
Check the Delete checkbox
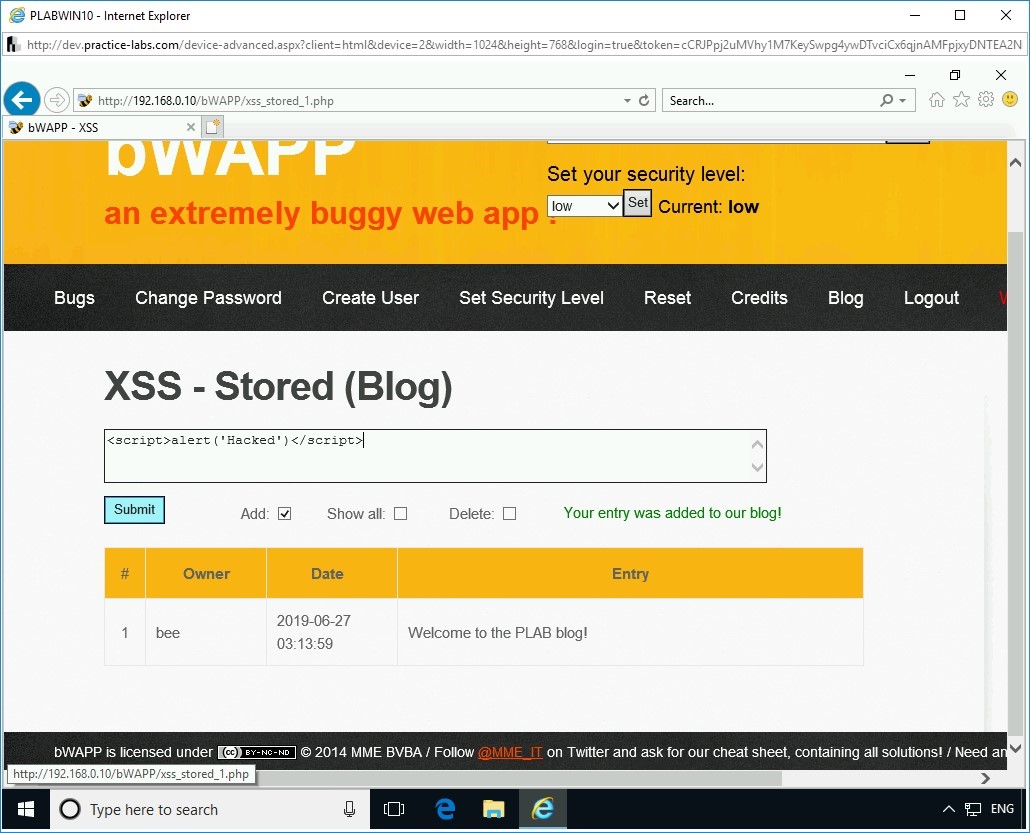(509, 513)
